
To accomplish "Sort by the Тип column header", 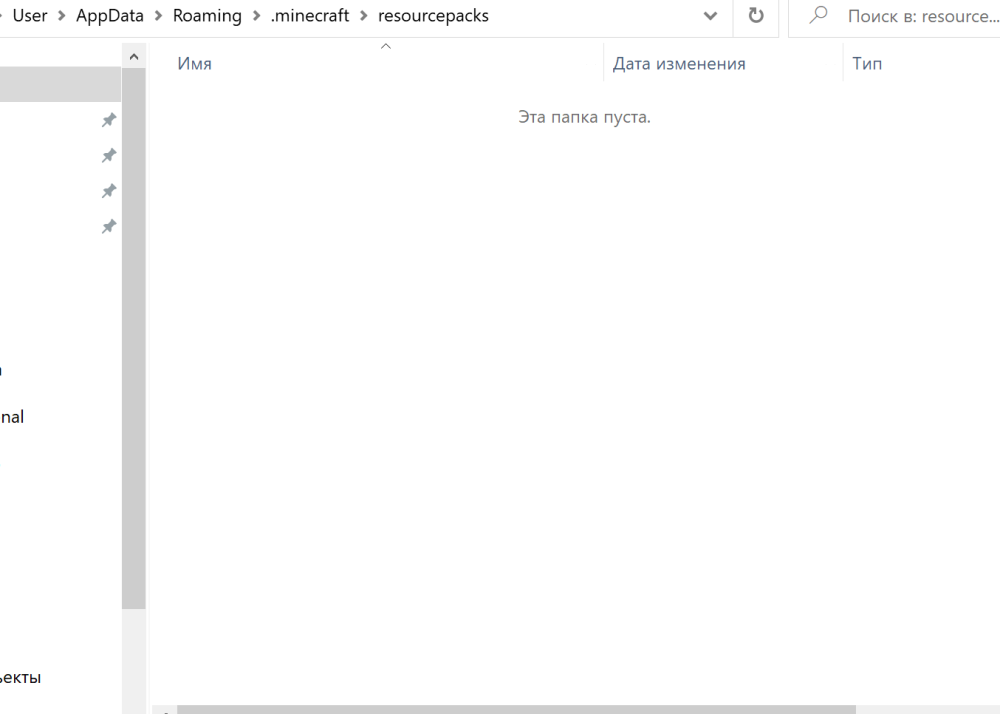I will point(867,63).
